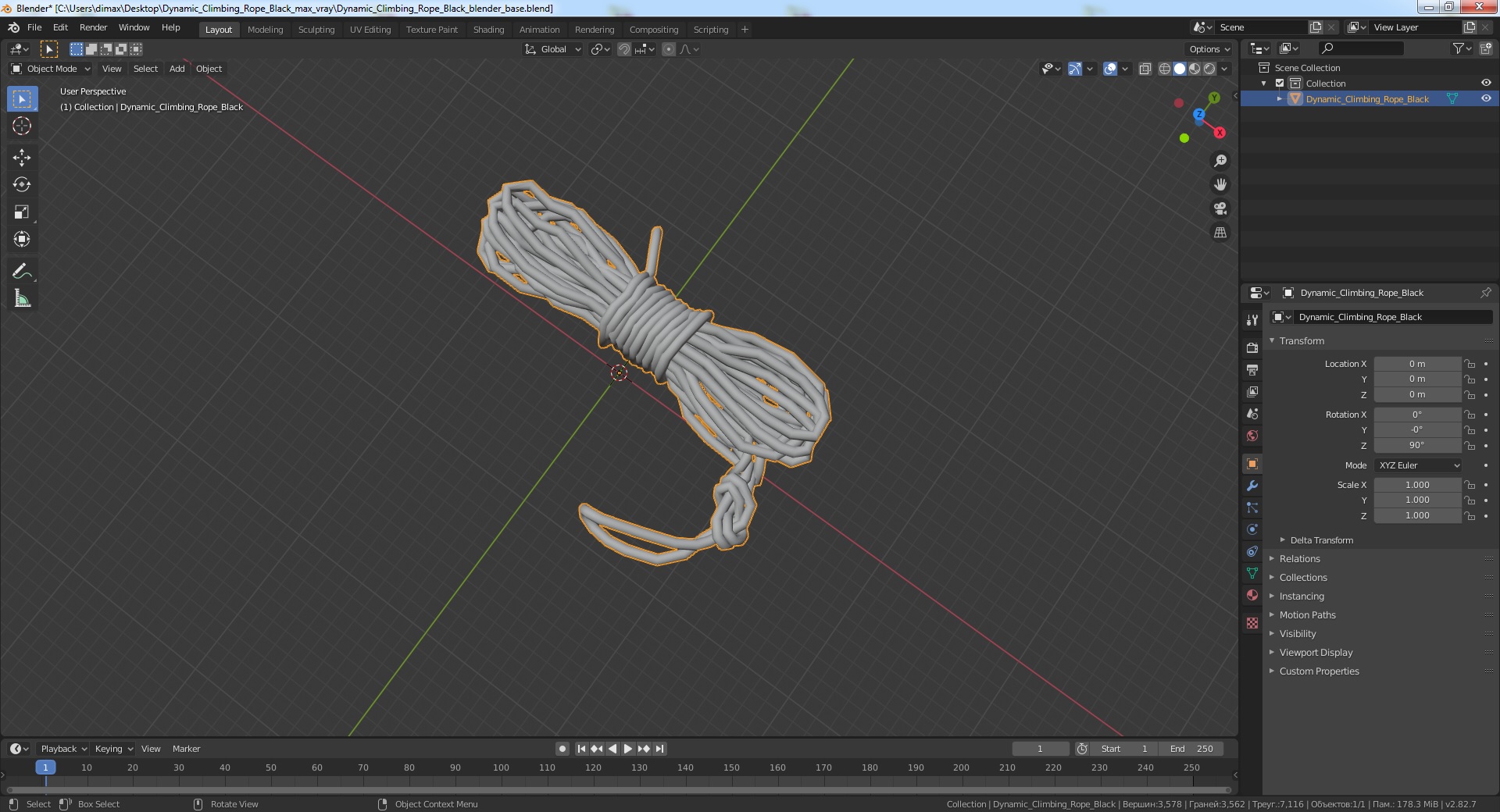The width and height of the screenshot is (1500, 812).
Task: Open the XYZ Euler rotation mode dropdown
Action: pyautogui.click(x=1418, y=465)
